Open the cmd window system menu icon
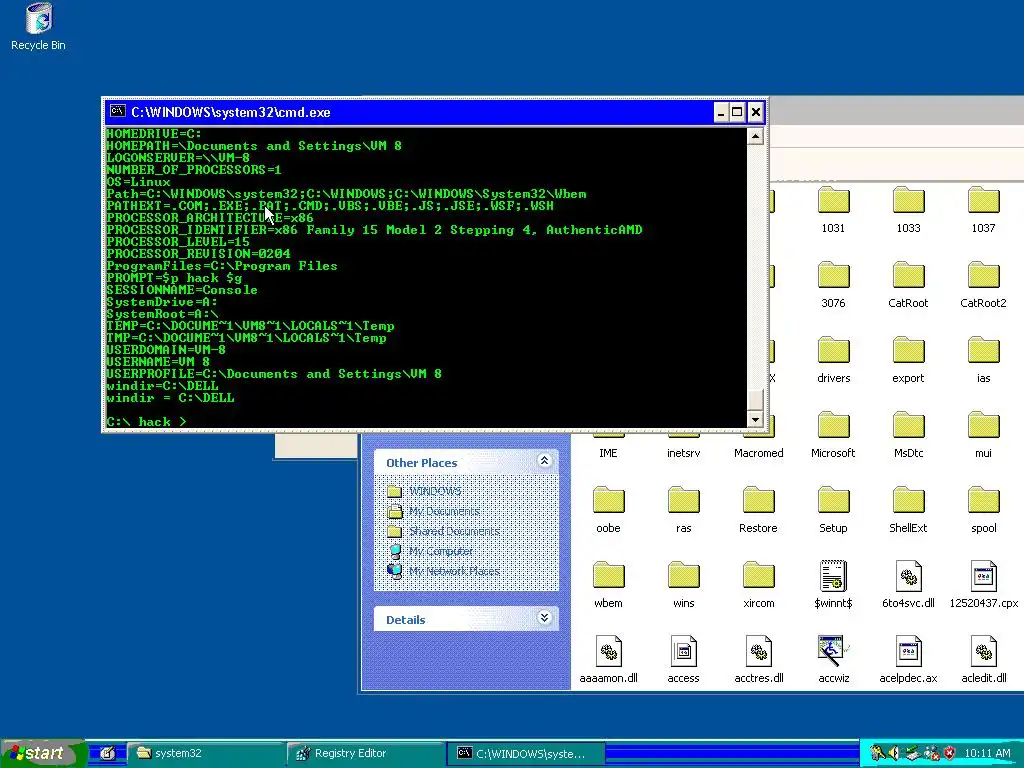The image size is (1024, 768). click(x=118, y=111)
